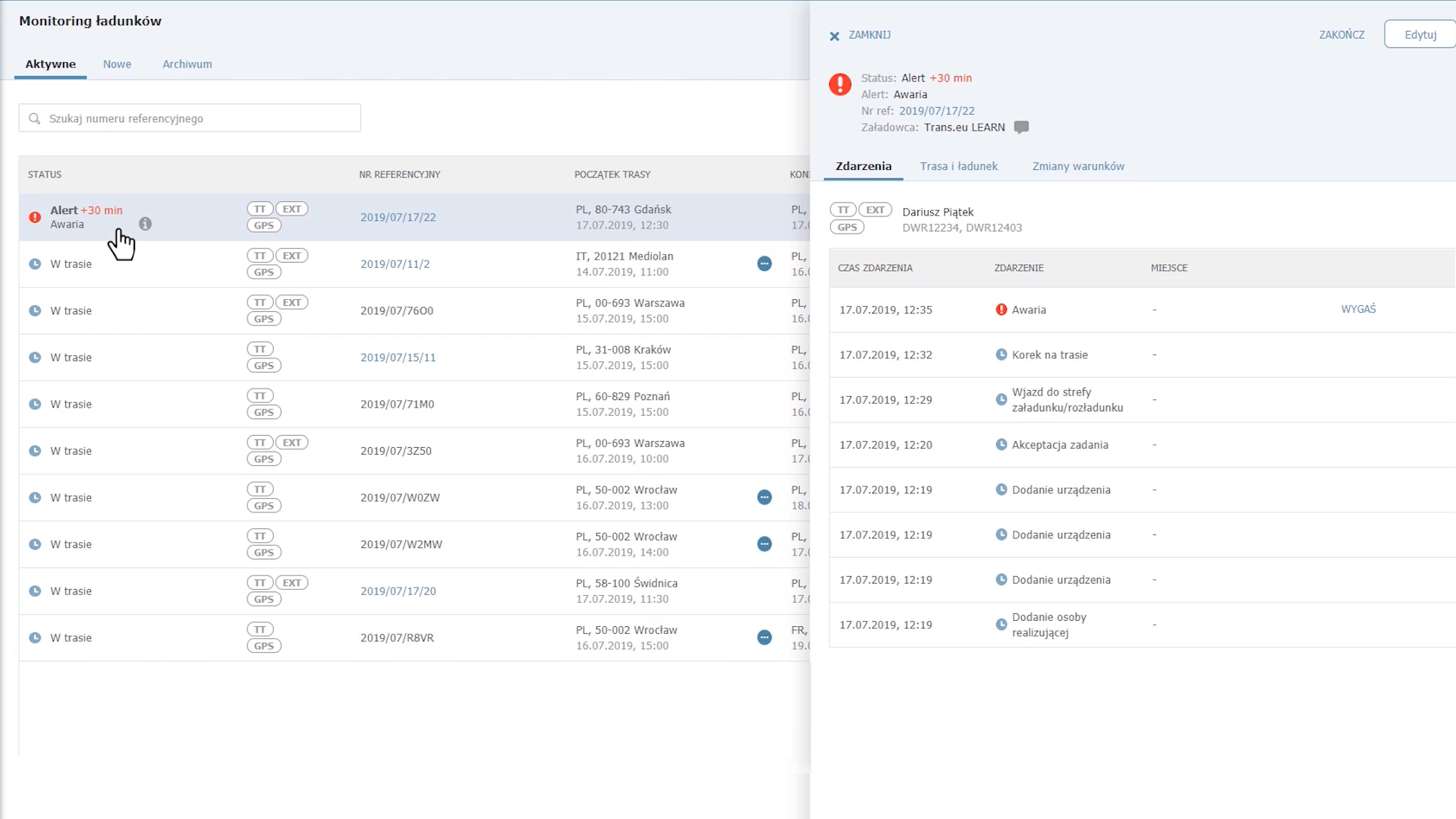Click the TT badge in details panel
Viewport: 1456px width, 819px height.
coord(843,210)
